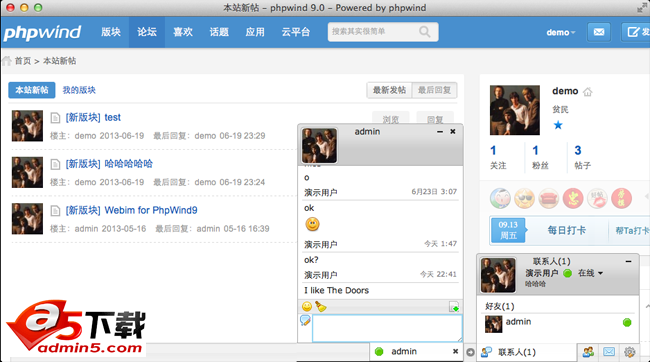Select the 本站新帖 tab
The image size is (650, 362).
click(32, 90)
